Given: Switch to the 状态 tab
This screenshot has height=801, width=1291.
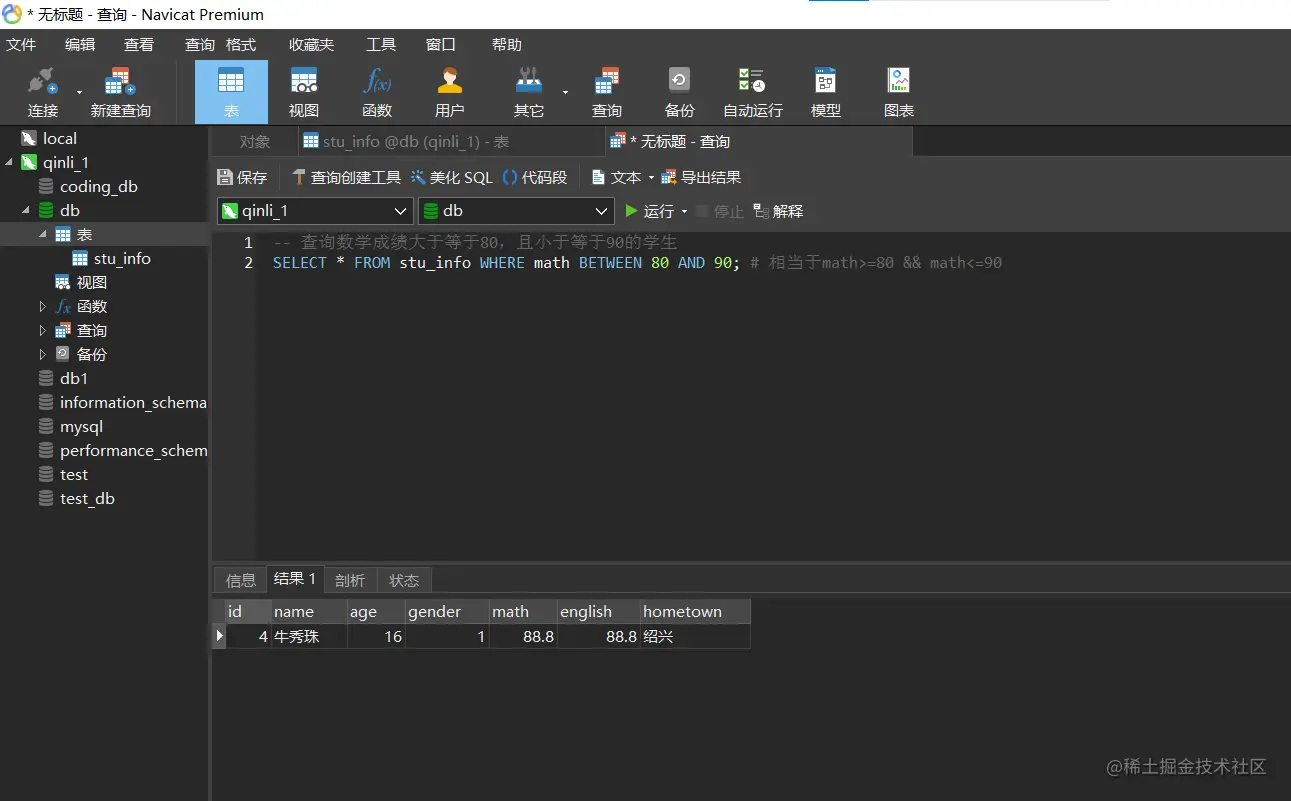Looking at the screenshot, I should [404, 580].
